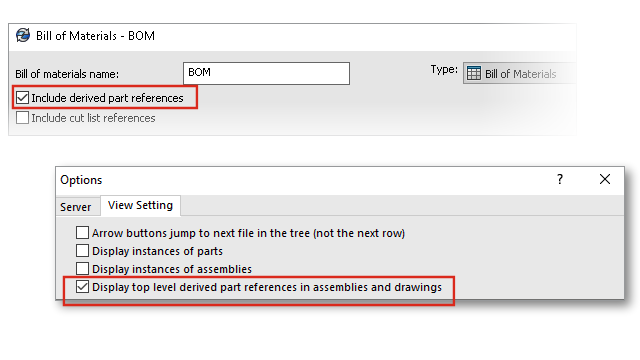Viewport: 640px width, 360px height.
Task: Click the table grid icon in Type field
Action: coord(473,73)
